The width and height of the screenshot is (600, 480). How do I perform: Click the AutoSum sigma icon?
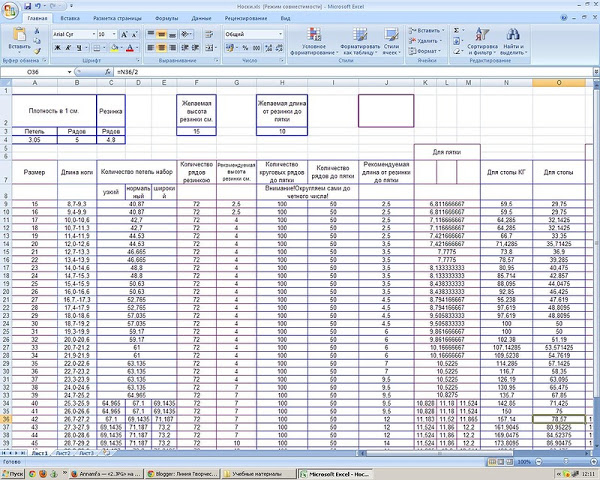tap(457, 30)
